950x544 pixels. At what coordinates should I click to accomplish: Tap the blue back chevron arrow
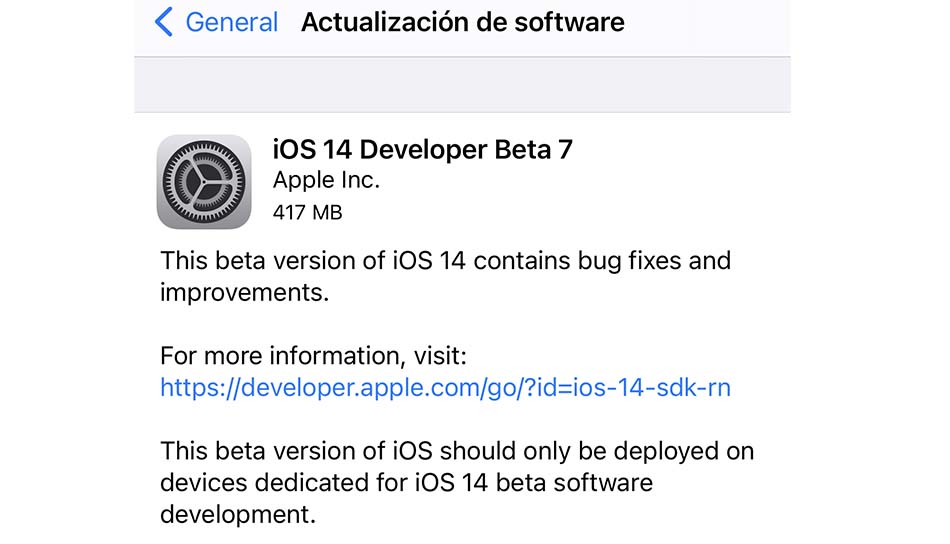tap(164, 22)
